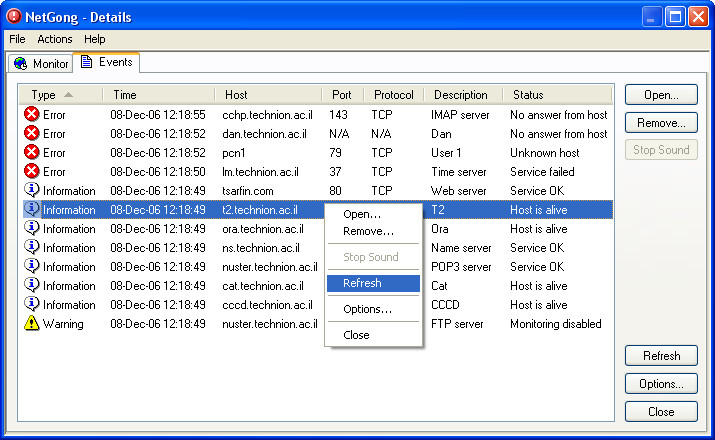Click the document icon on Events tab
The height and width of the screenshot is (440, 715).
coord(86,62)
